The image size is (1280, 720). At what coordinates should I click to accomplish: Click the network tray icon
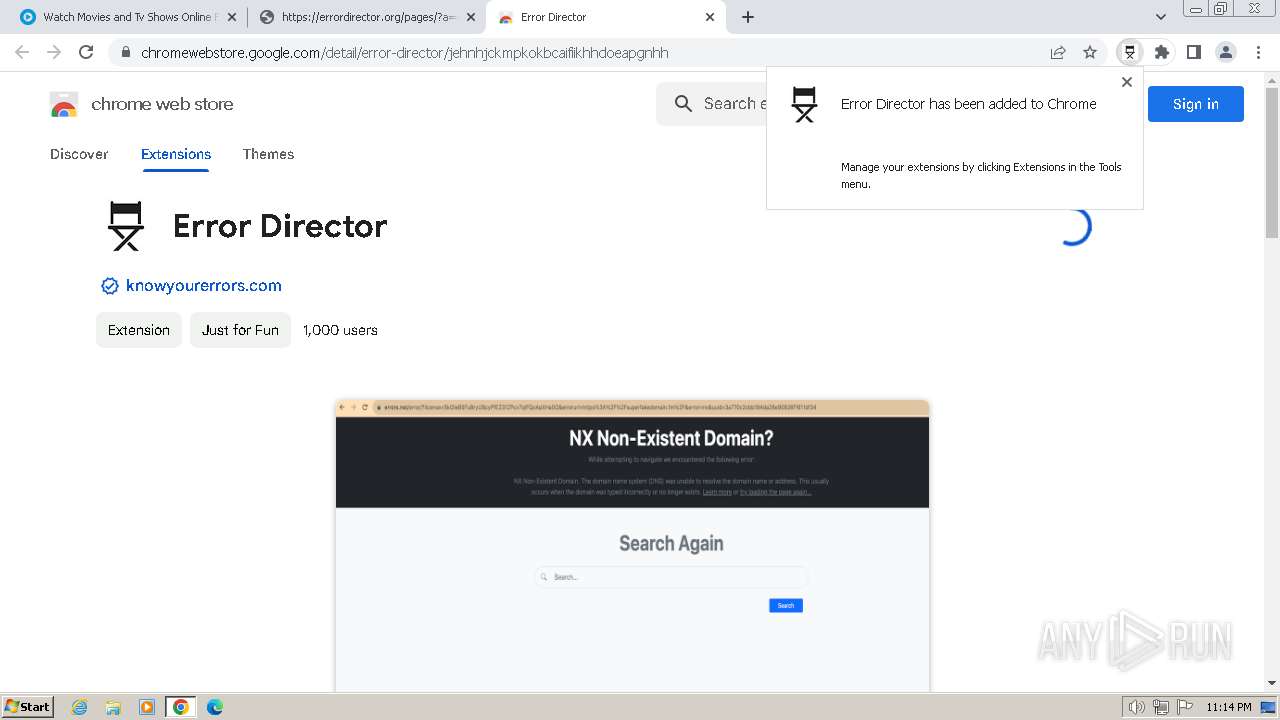tap(1160, 707)
